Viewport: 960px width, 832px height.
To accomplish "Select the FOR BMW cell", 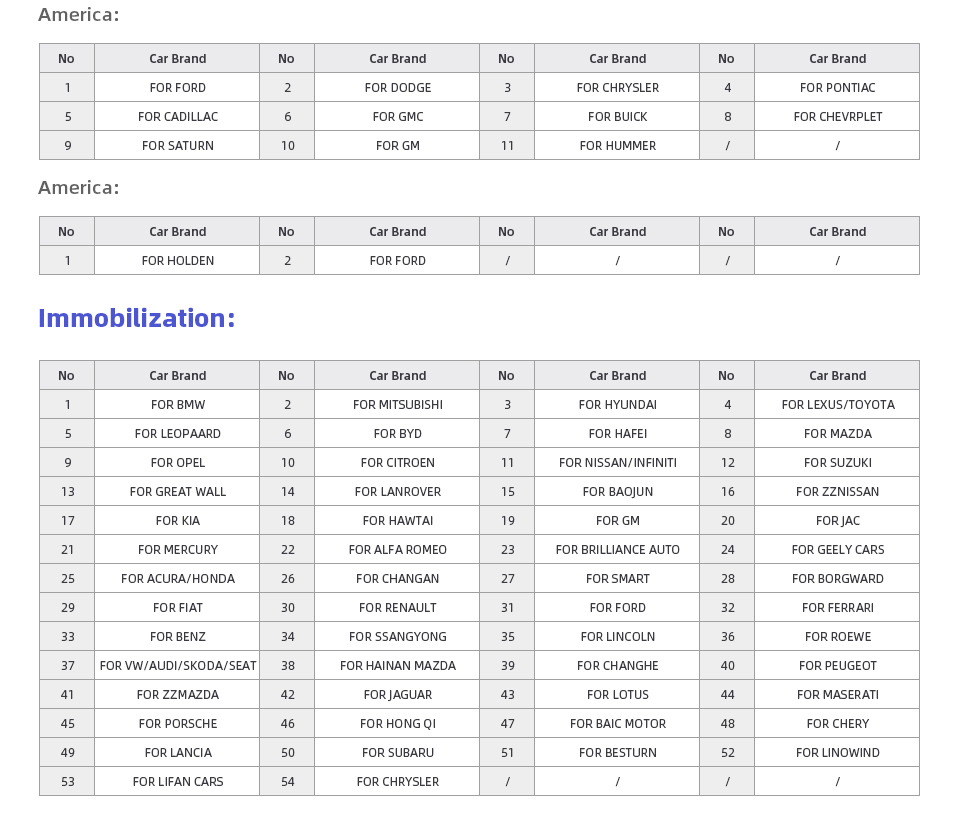I will 177,404.
